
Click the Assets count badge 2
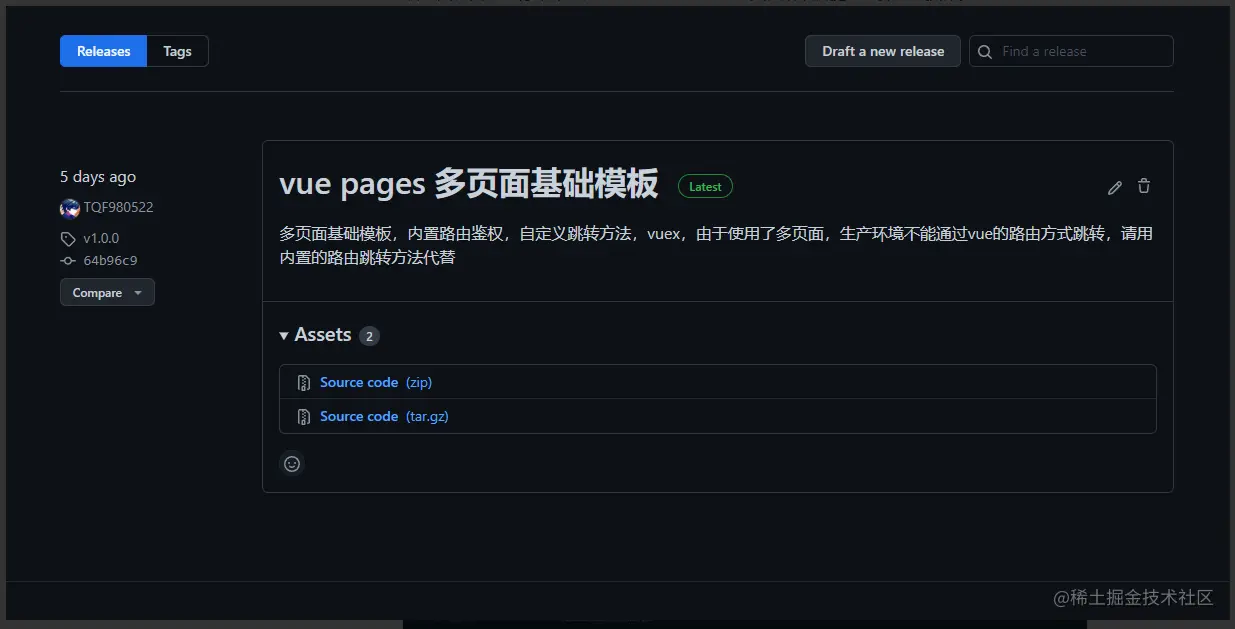coord(369,336)
